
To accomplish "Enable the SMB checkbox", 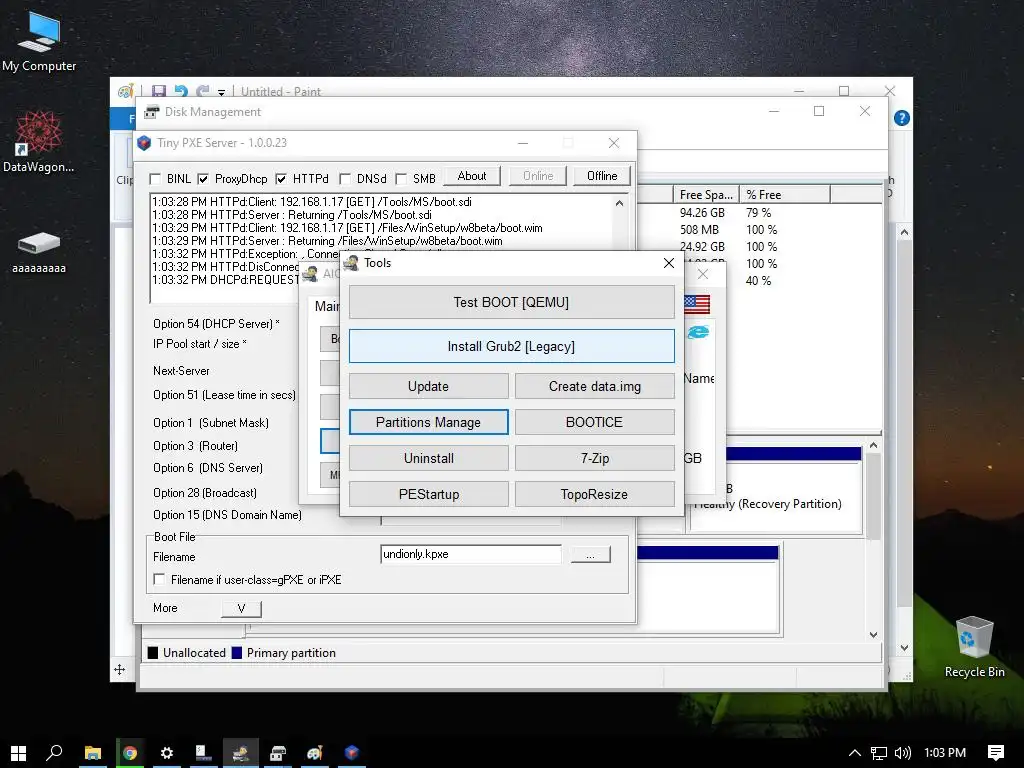I will [401, 179].
